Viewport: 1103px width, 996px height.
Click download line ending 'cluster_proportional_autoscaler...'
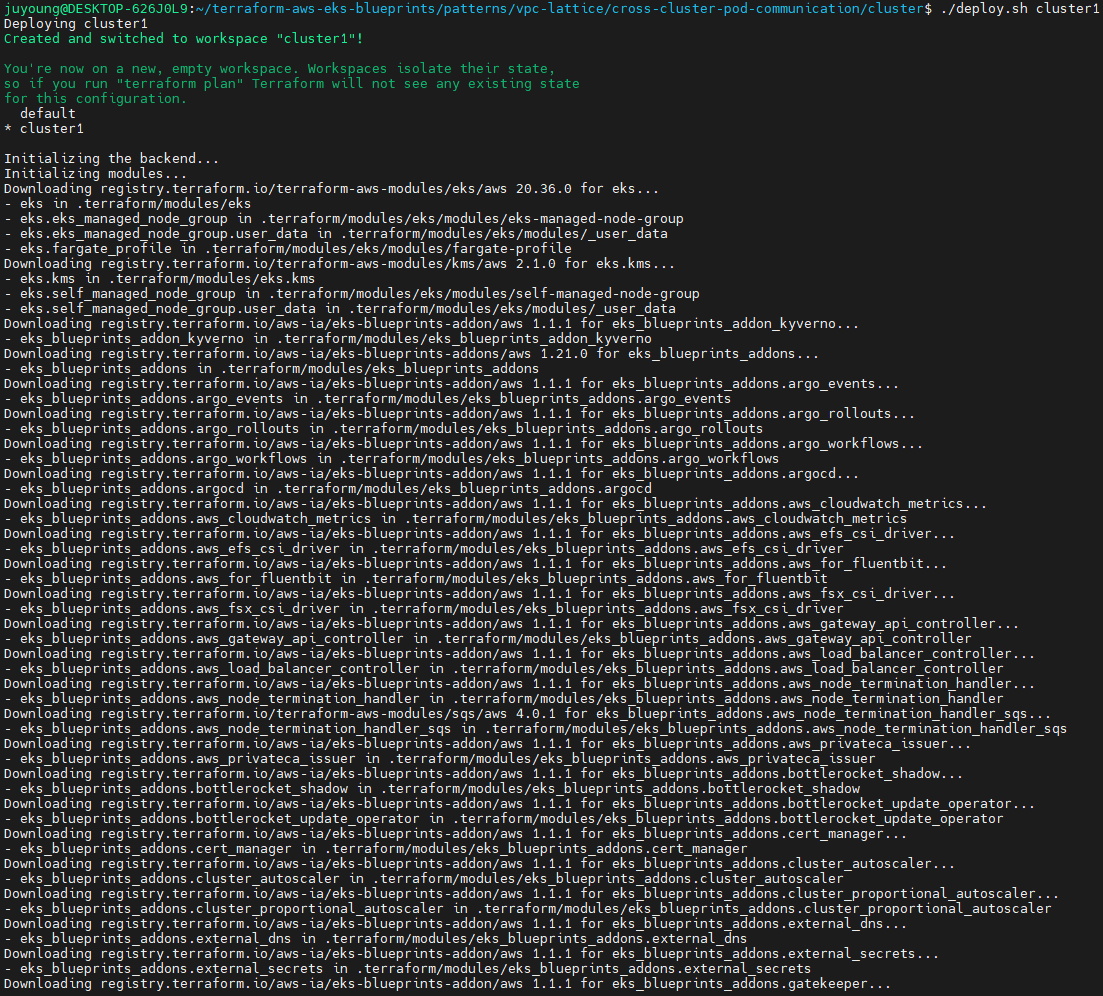tap(531, 893)
